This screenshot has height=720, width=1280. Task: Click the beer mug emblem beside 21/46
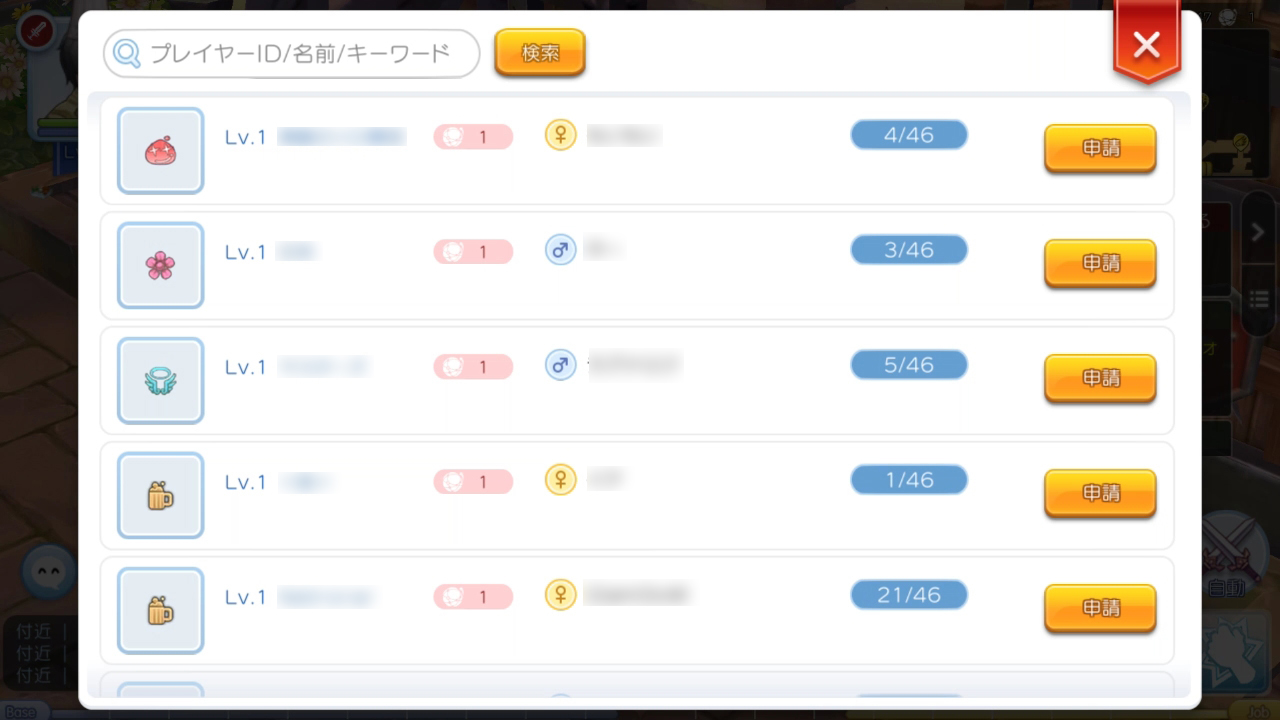click(x=160, y=610)
